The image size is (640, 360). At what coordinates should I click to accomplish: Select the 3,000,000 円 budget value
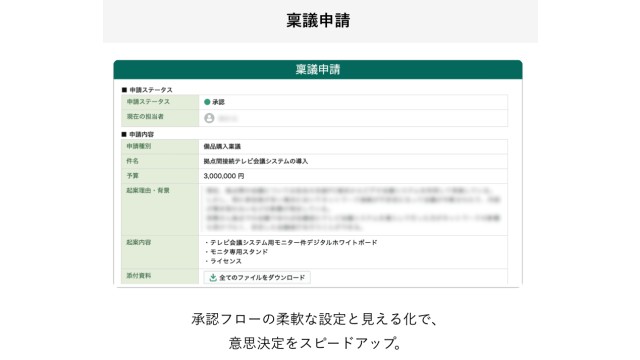pos(224,176)
